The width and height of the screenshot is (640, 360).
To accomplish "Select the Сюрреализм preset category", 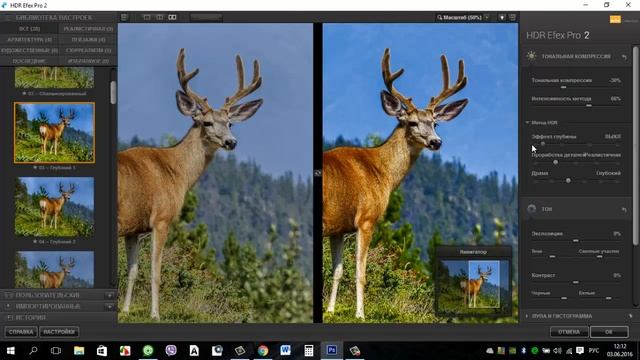I will [88, 50].
